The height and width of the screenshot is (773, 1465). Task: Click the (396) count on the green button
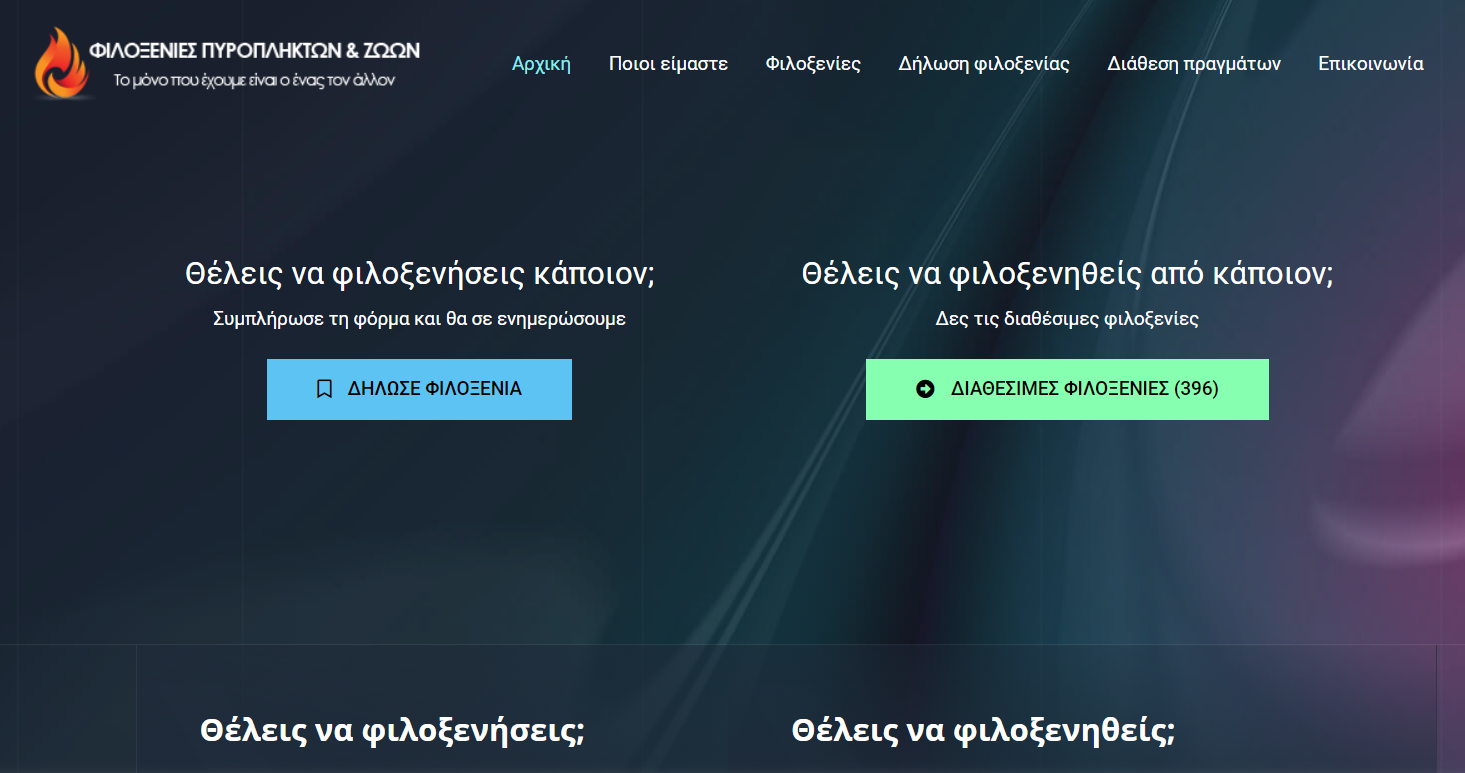(x=1196, y=389)
